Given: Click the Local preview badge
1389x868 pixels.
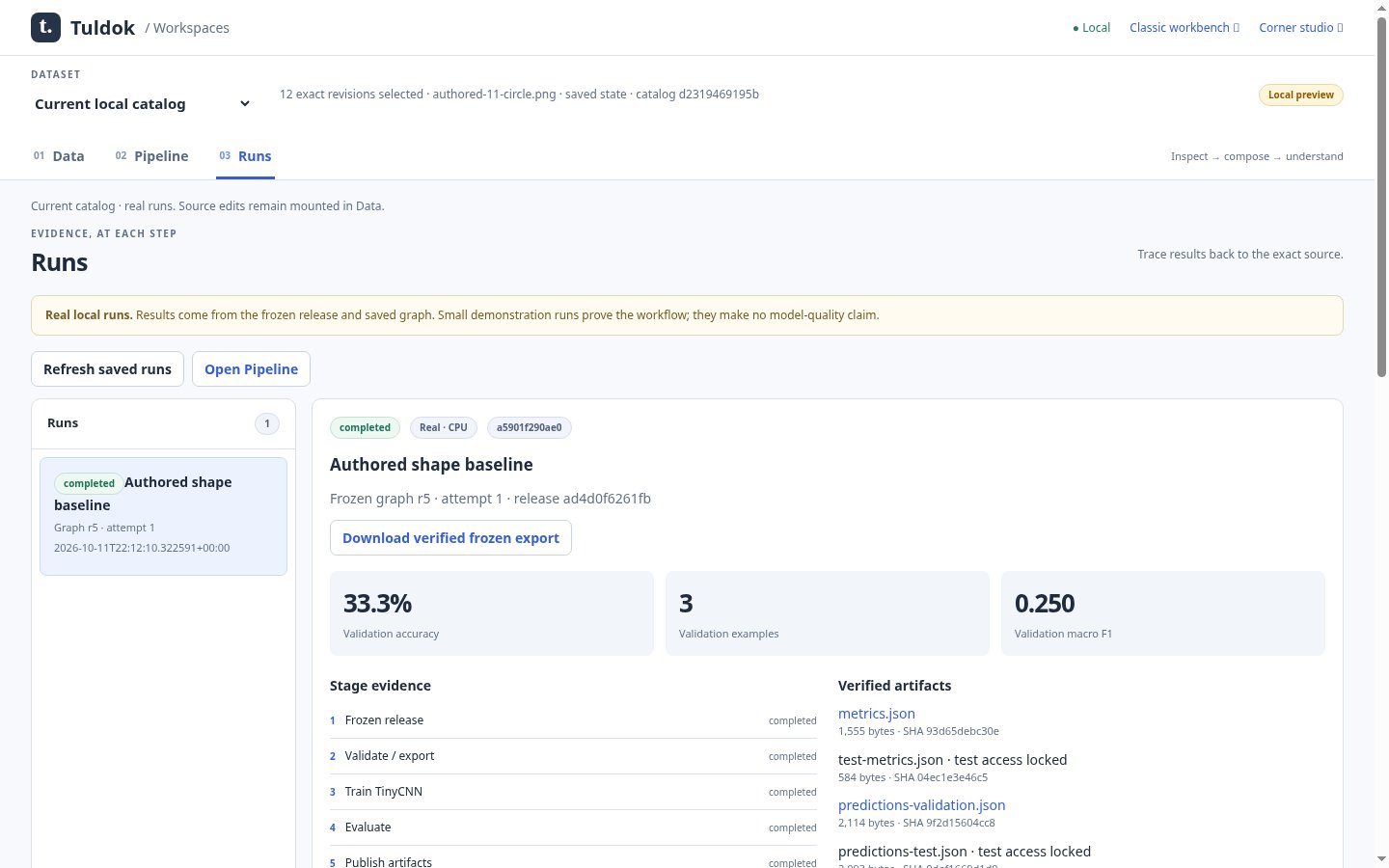Looking at the screenshot, I should [x=1300, y=95].
